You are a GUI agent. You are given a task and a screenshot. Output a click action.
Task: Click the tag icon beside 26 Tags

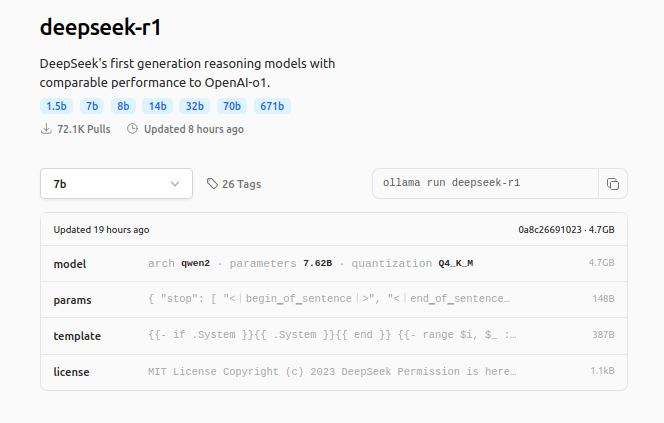[x=212, y=184]
